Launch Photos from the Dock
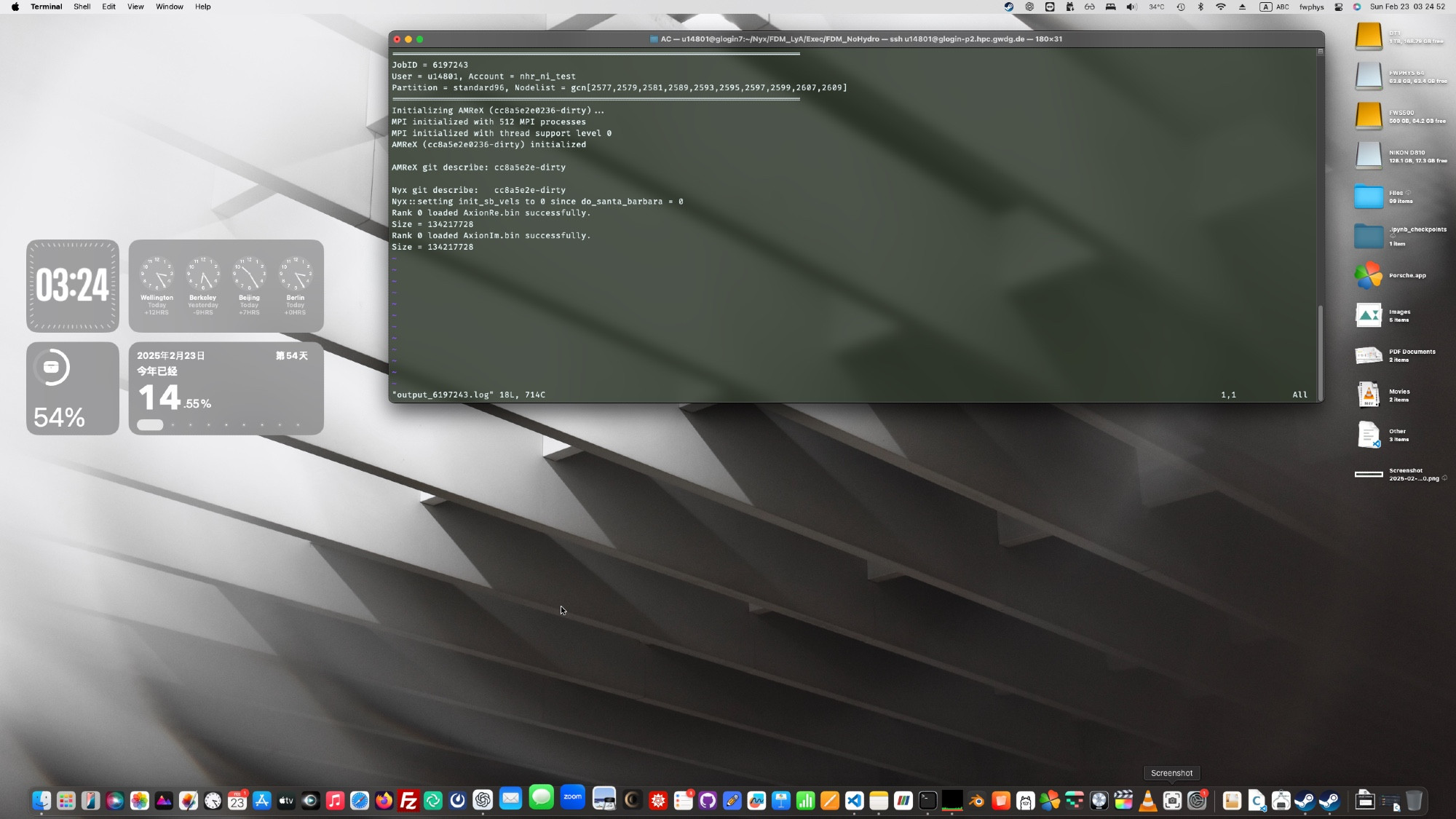Image resolution: width=1456 pixels, height=819 pixels. click(140, 801)
